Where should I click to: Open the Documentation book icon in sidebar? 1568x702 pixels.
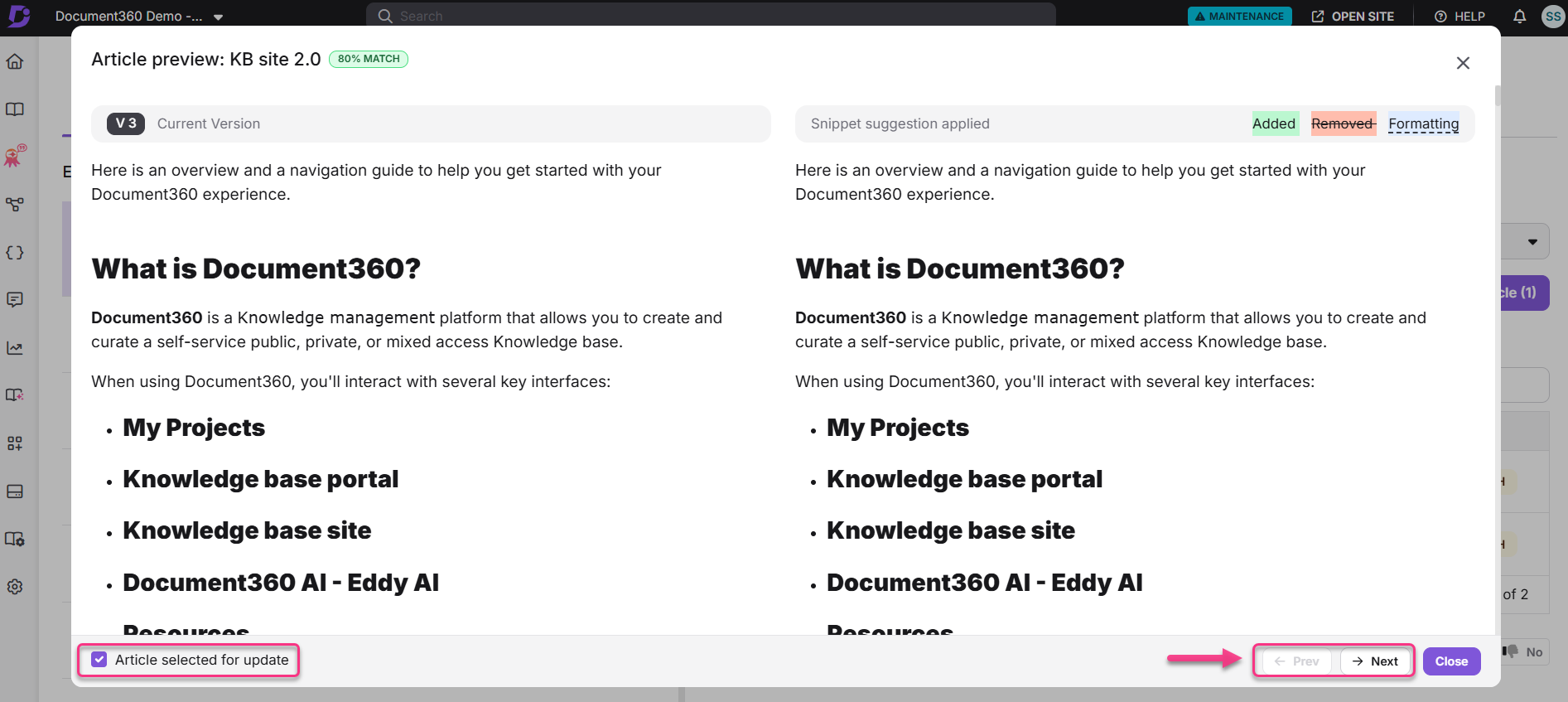pos(15,109)
